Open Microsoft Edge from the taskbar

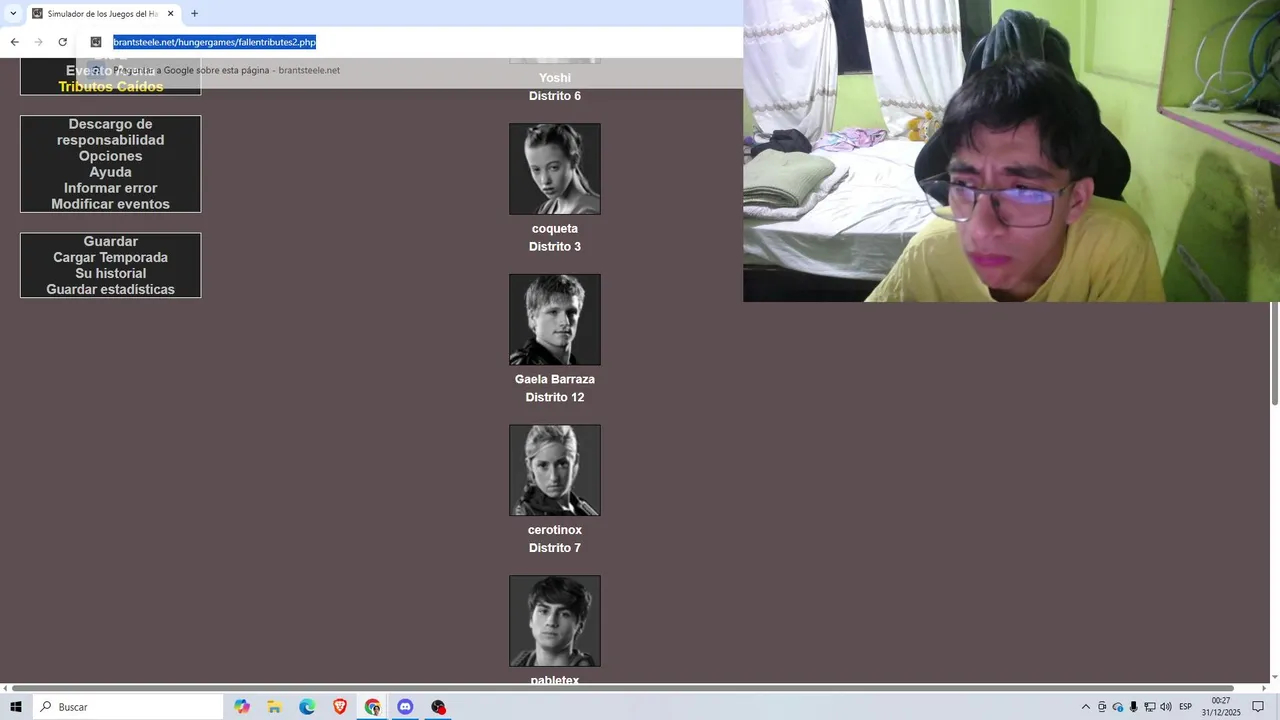[307, 707]
